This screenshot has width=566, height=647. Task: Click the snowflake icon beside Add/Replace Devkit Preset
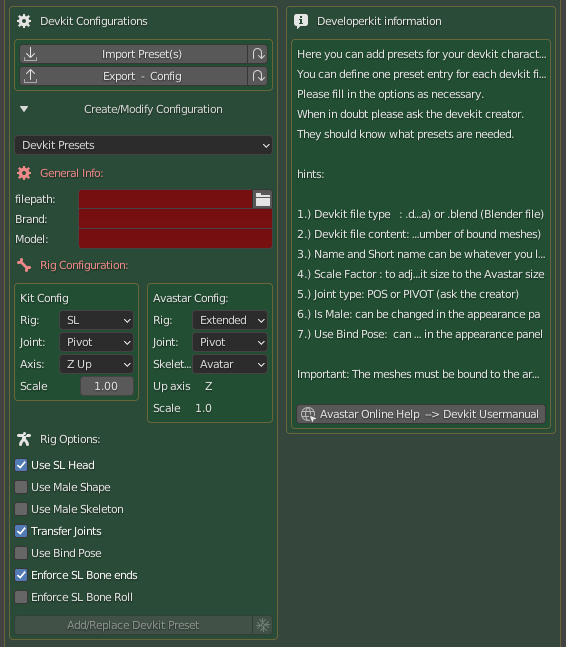[x=262, y=625]
